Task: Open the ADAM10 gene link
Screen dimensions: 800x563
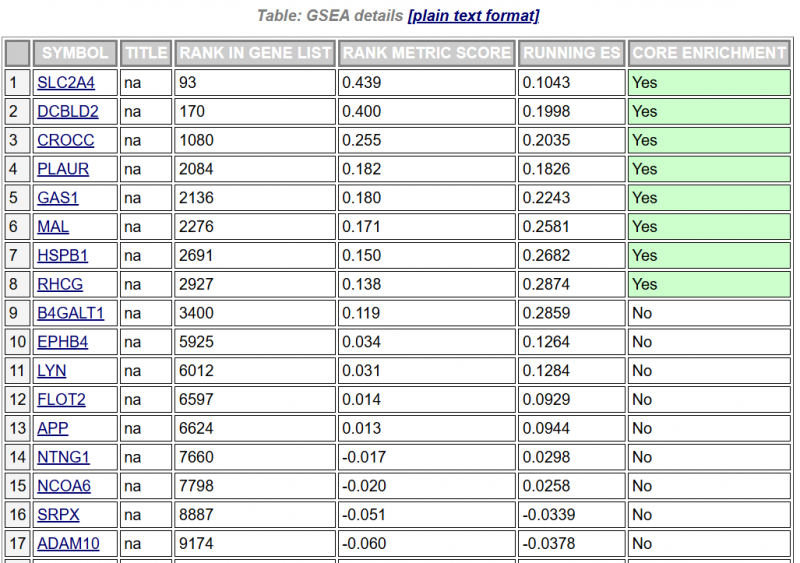Action: click(68, 544)
